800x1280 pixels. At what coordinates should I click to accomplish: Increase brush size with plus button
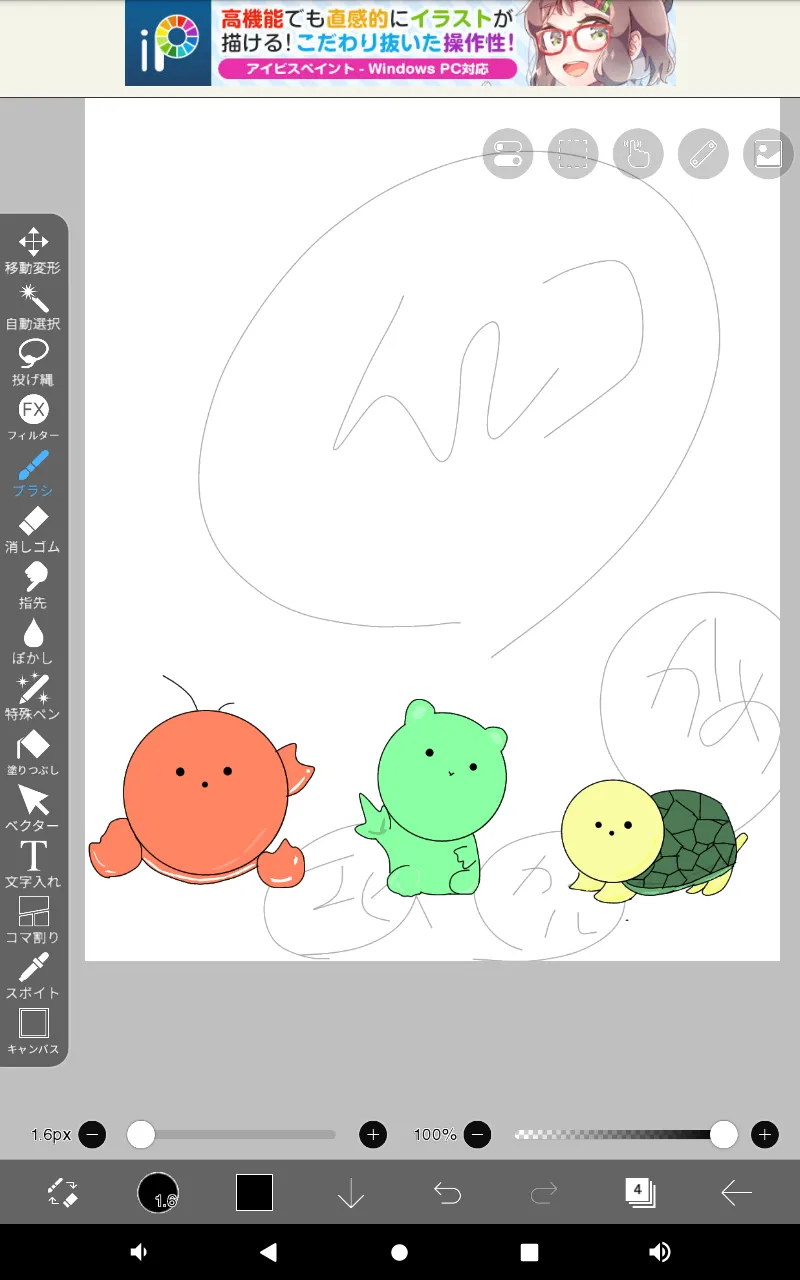point(373,1134)
